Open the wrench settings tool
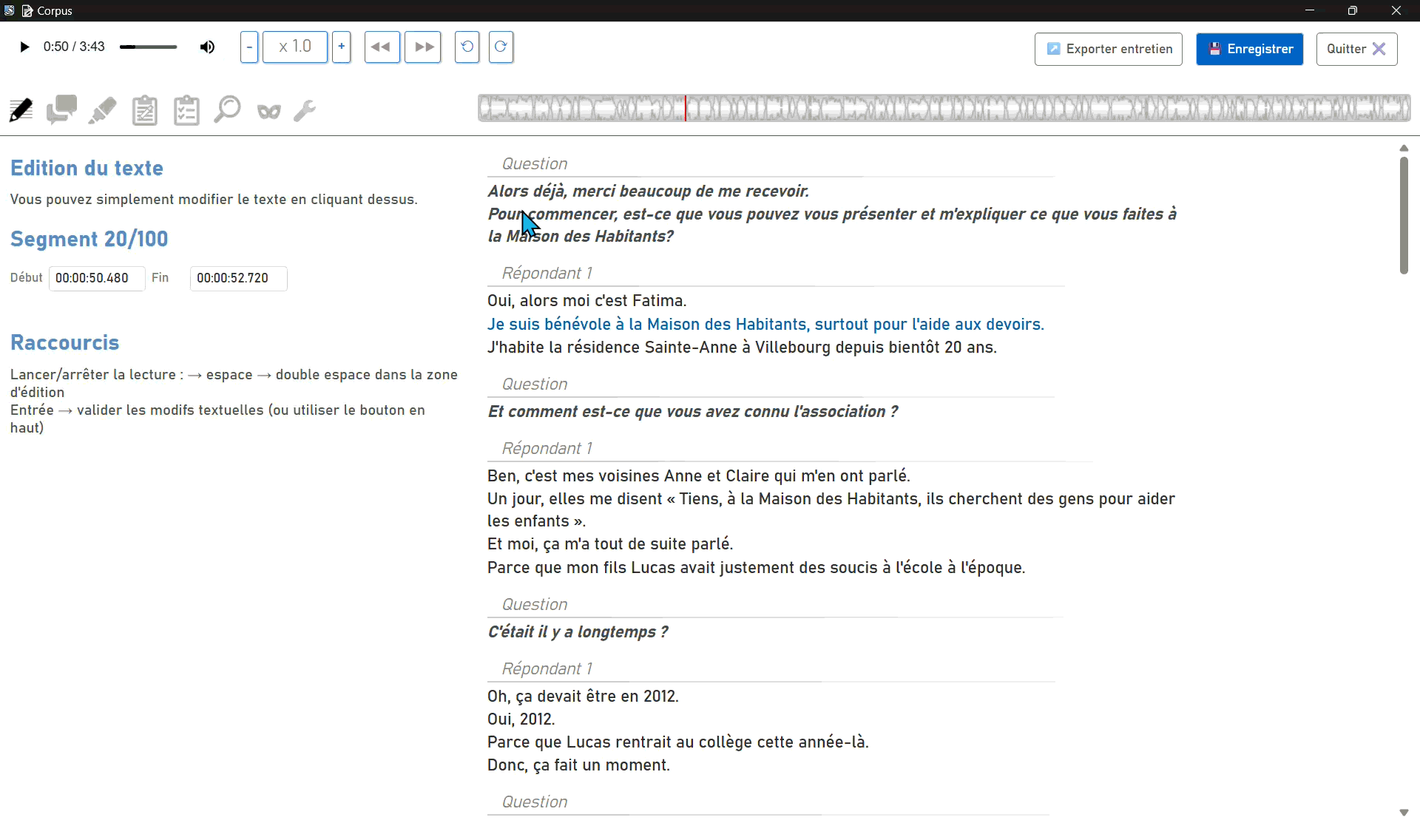 (x=305, y=111)
